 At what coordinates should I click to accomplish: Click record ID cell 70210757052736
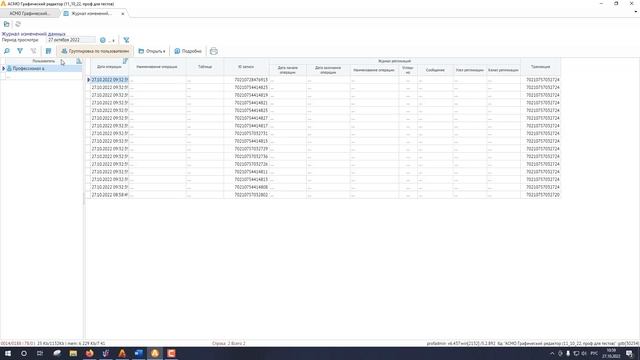coord(247,156)
